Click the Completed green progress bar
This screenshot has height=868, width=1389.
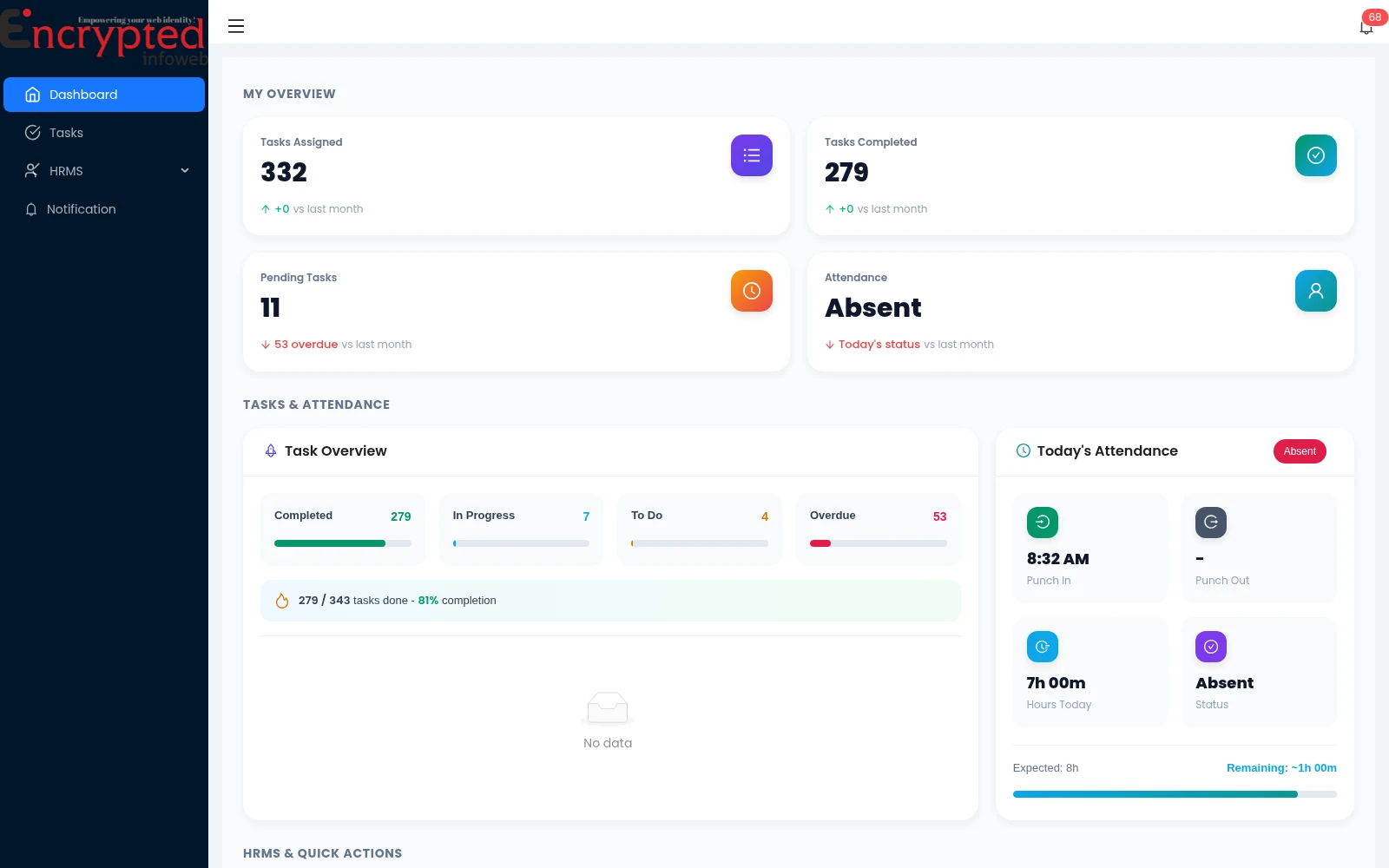[343, 543]
